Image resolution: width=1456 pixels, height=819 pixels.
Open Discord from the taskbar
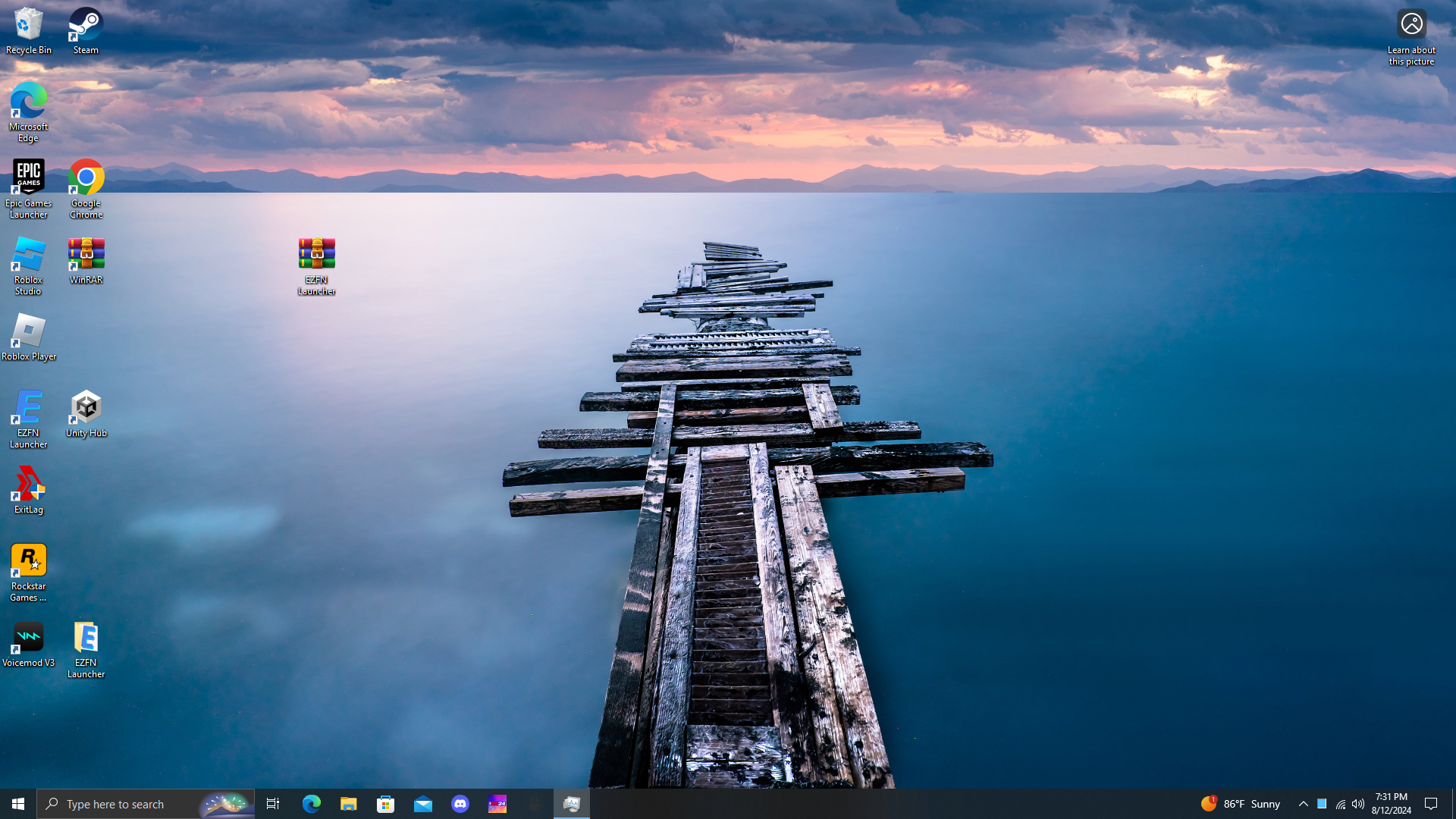pyautogui.click(x=460, y=804)
